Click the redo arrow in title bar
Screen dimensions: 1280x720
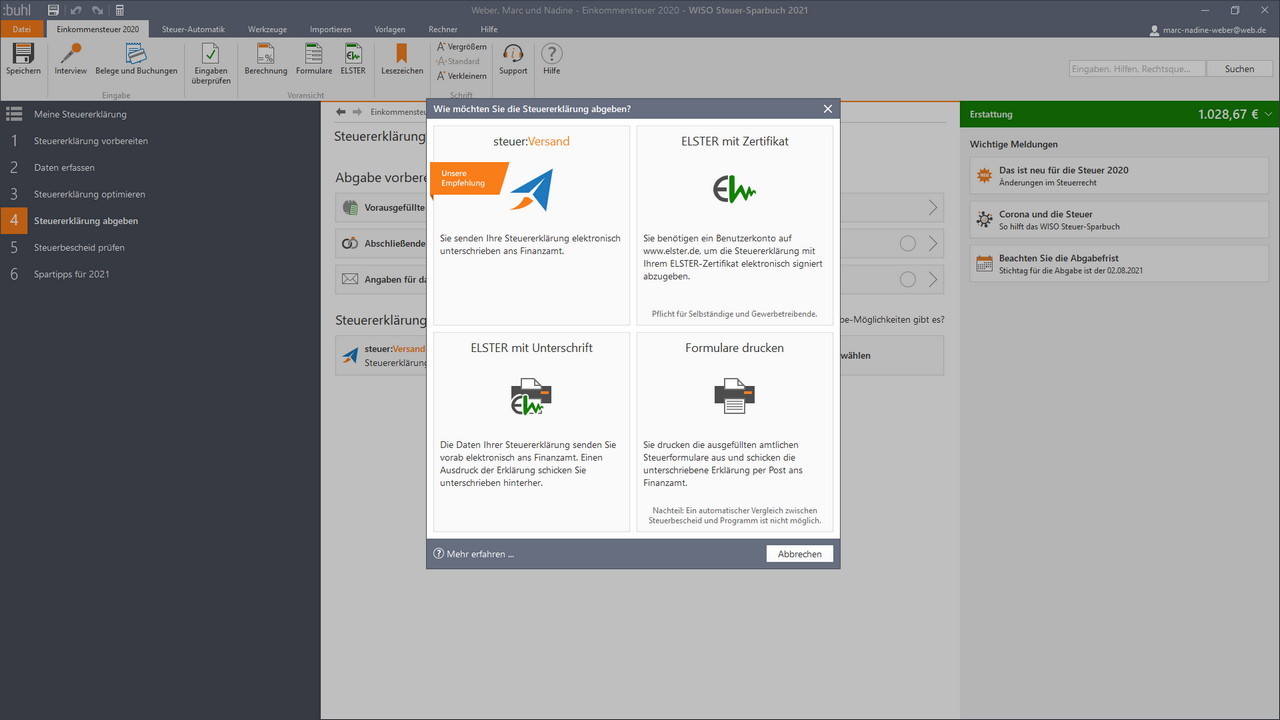point(98,10)
